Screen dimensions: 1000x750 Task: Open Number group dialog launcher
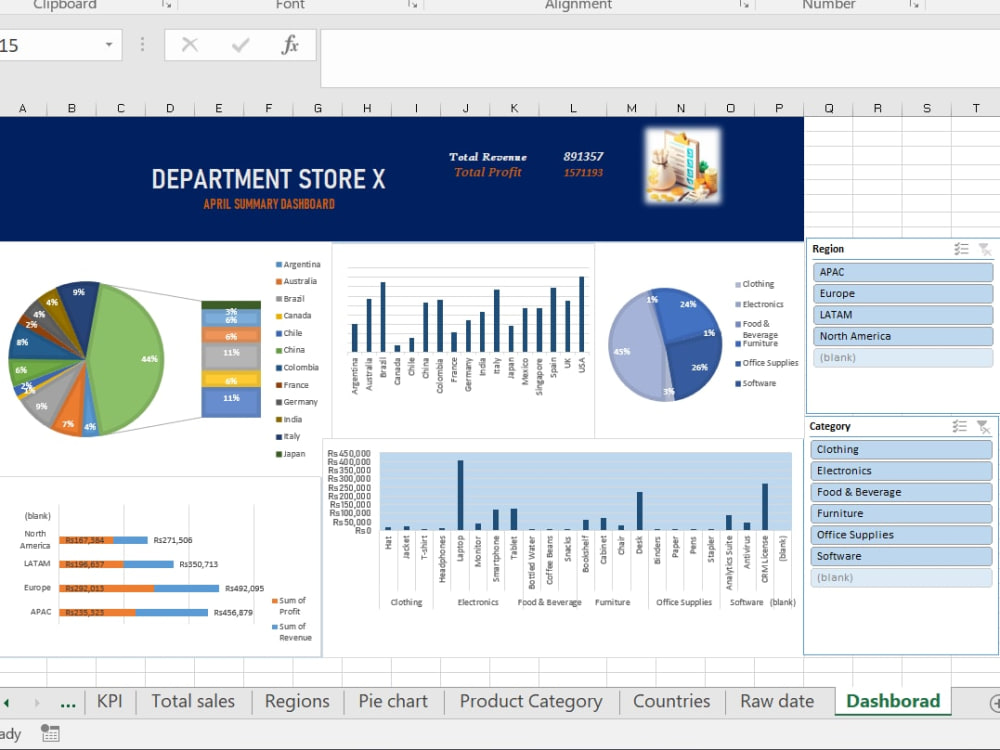pos(914,4)
